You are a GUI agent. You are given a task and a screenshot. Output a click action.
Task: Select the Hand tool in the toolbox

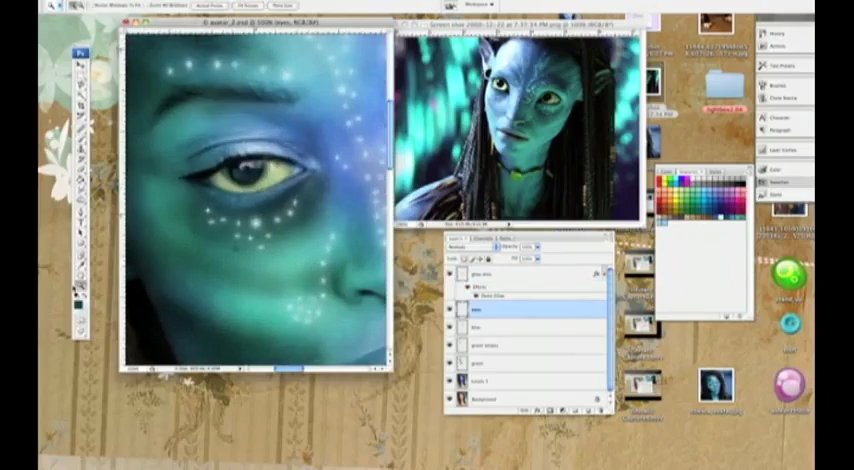tap(81, 275)
